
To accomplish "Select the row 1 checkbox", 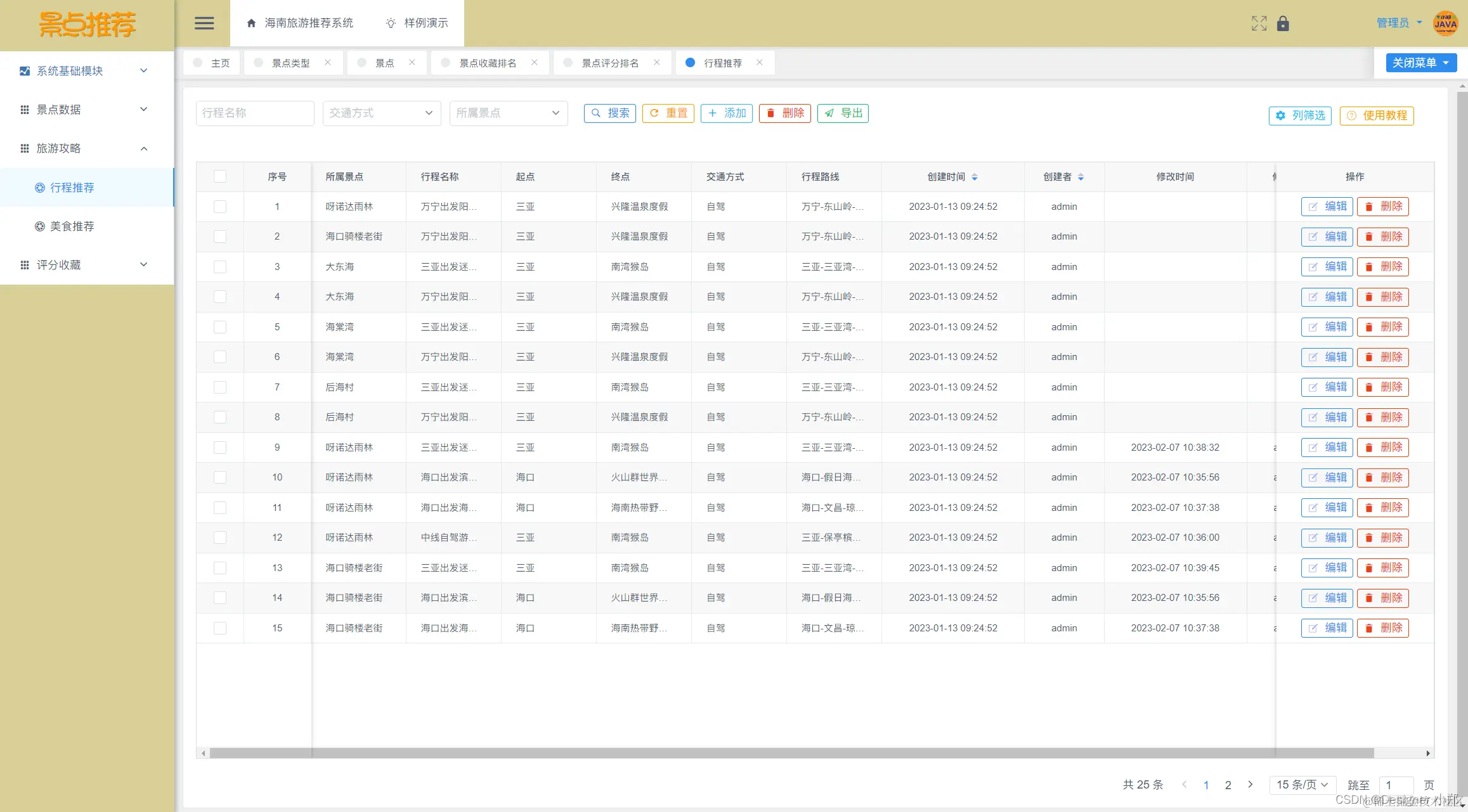I will tap(220, 207).
